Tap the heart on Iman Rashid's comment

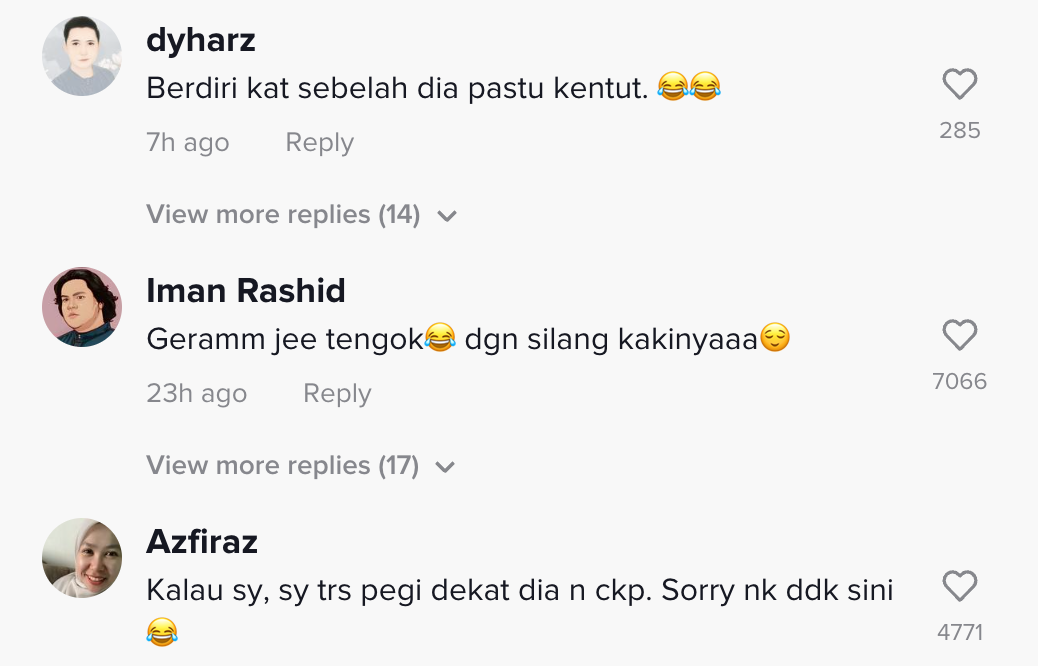[959, 336]
